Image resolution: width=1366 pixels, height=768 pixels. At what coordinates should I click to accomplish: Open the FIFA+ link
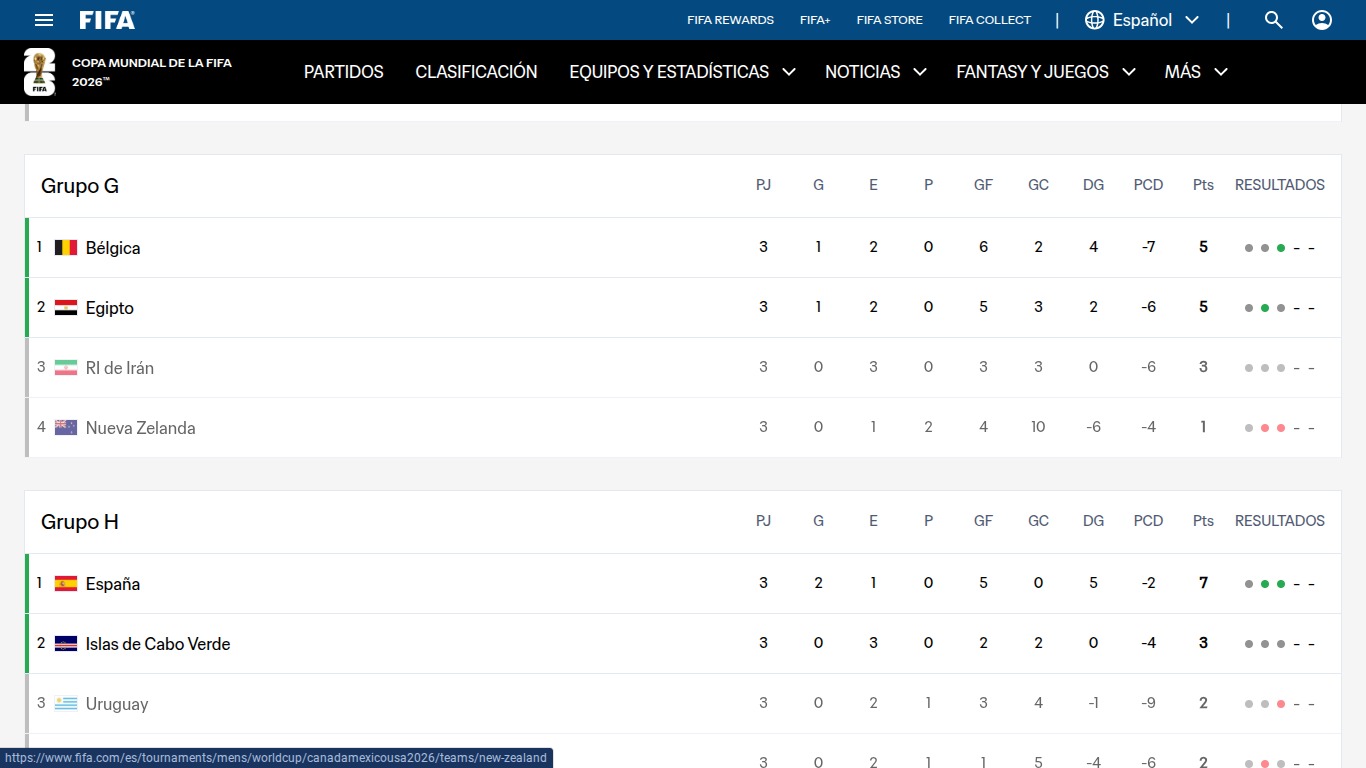pos(815,20)
